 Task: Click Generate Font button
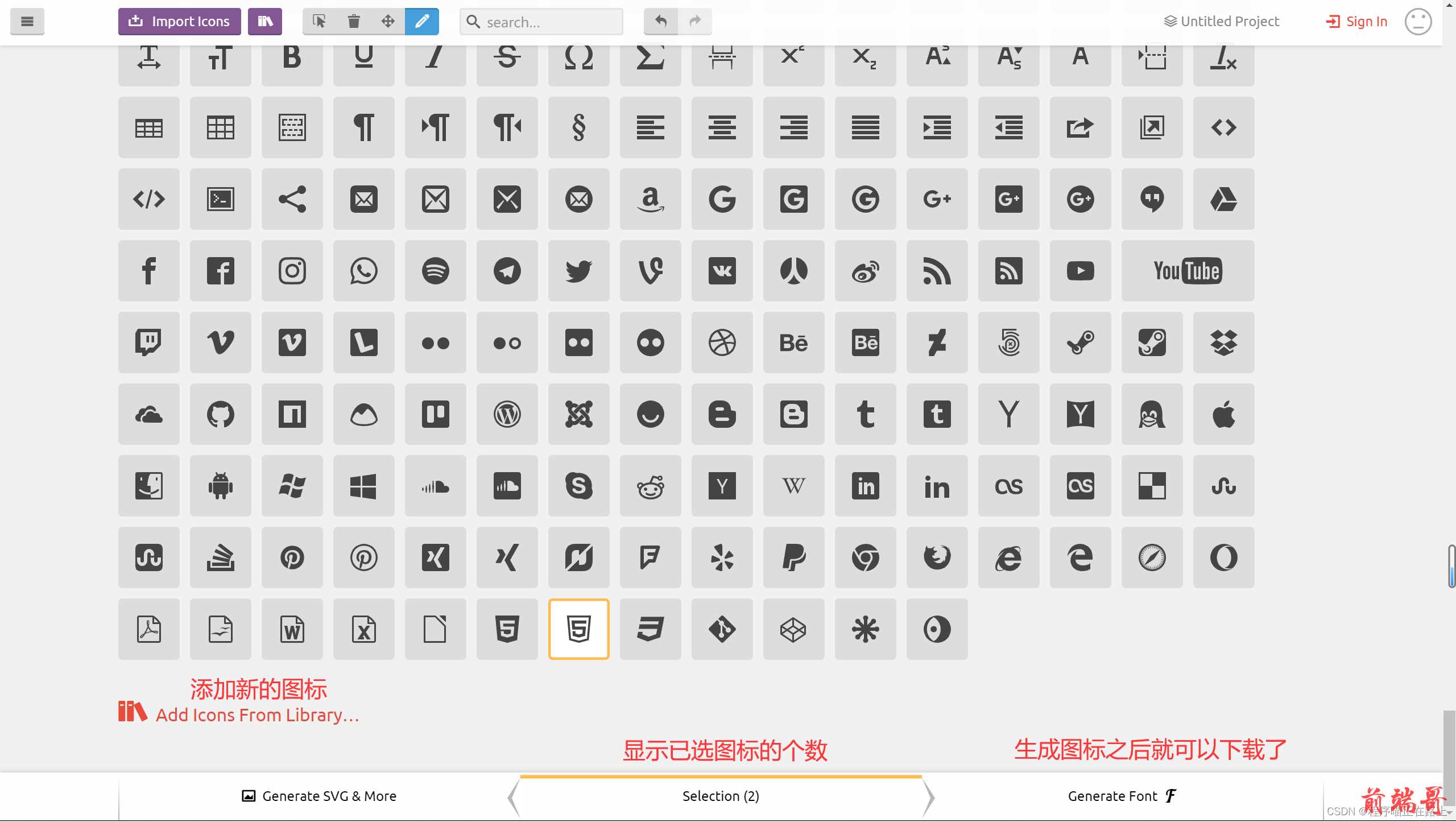(x=1121, y=796)
